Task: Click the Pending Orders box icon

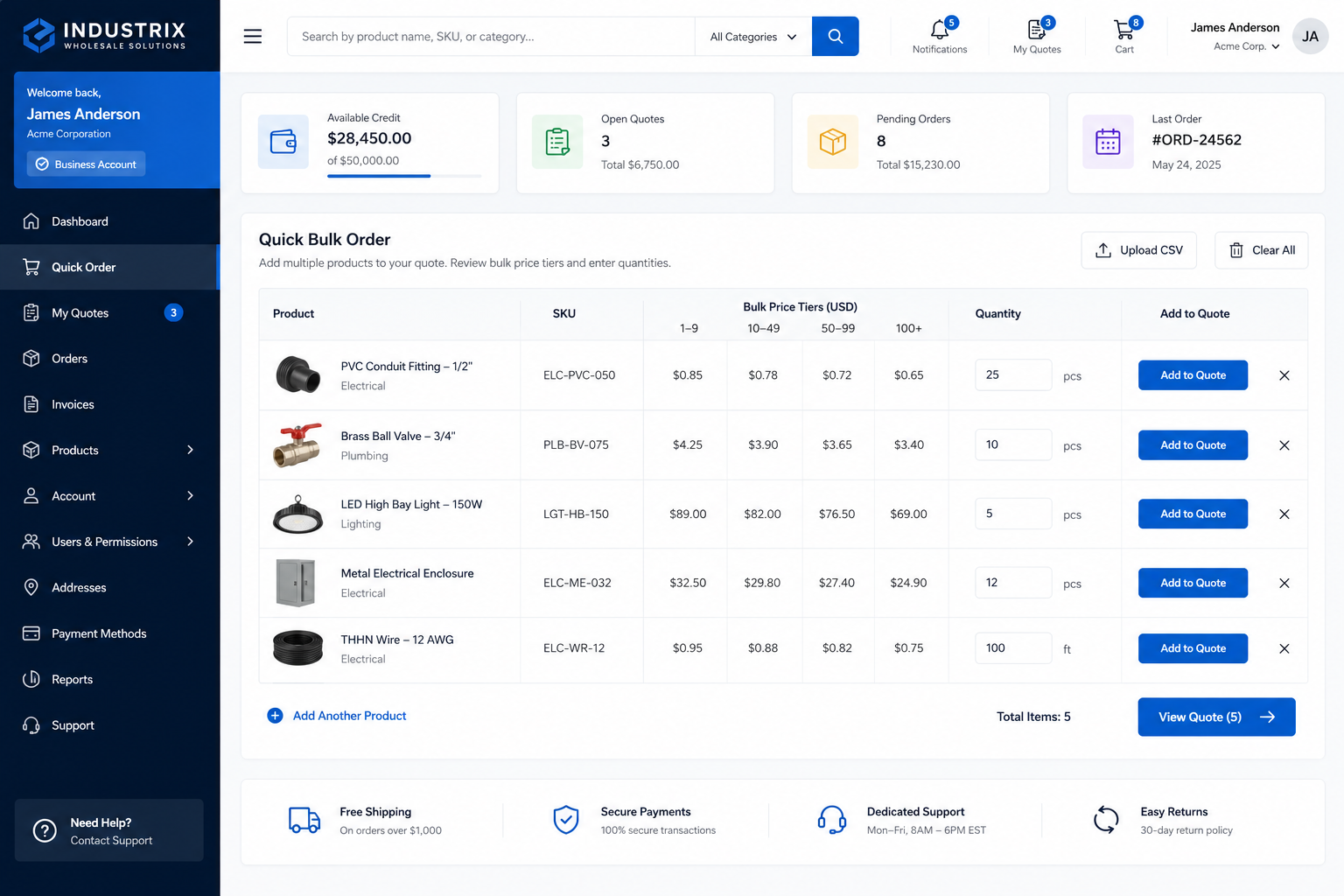Action: (833, 142)
